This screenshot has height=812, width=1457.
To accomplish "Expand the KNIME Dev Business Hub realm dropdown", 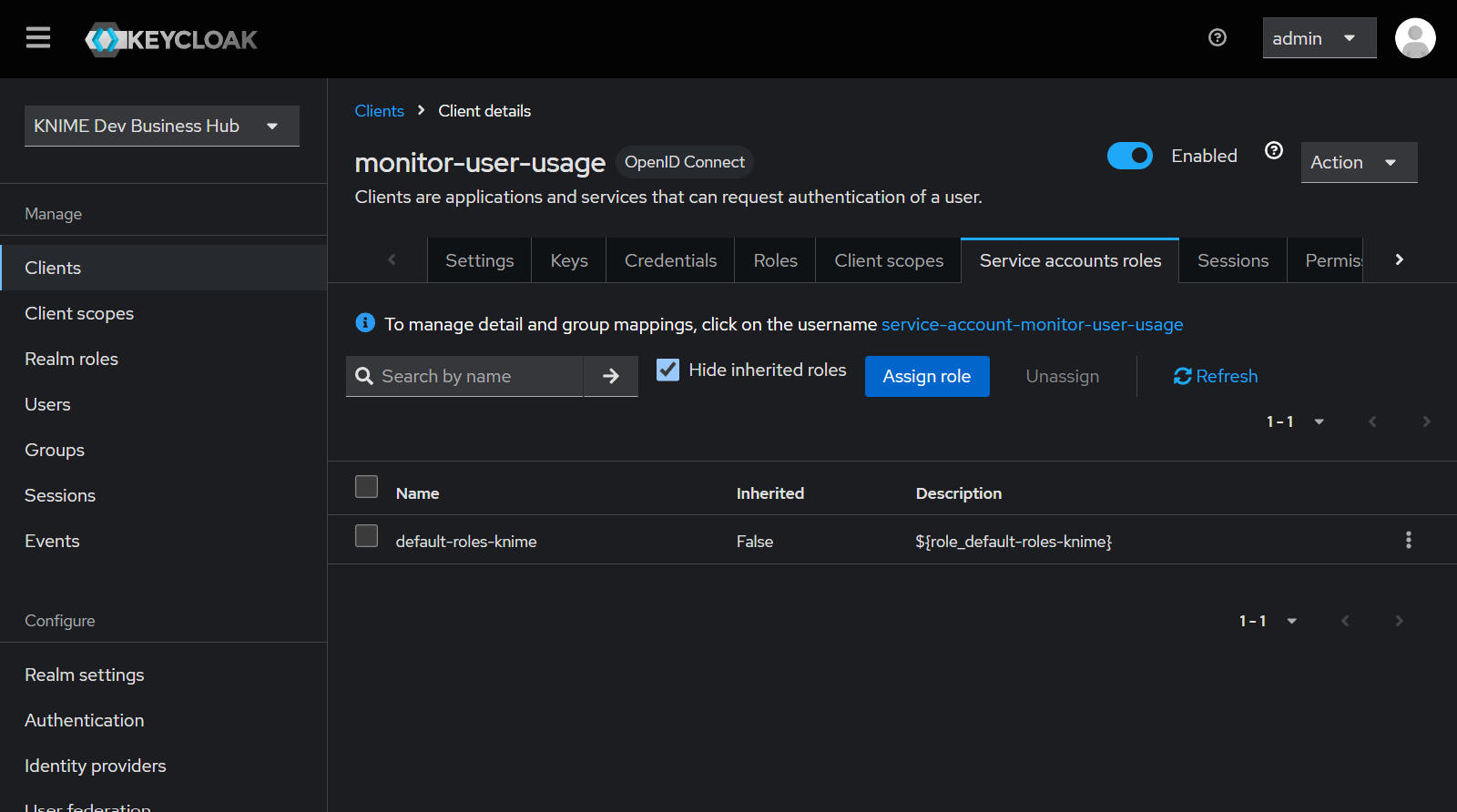I will point(161,126).
